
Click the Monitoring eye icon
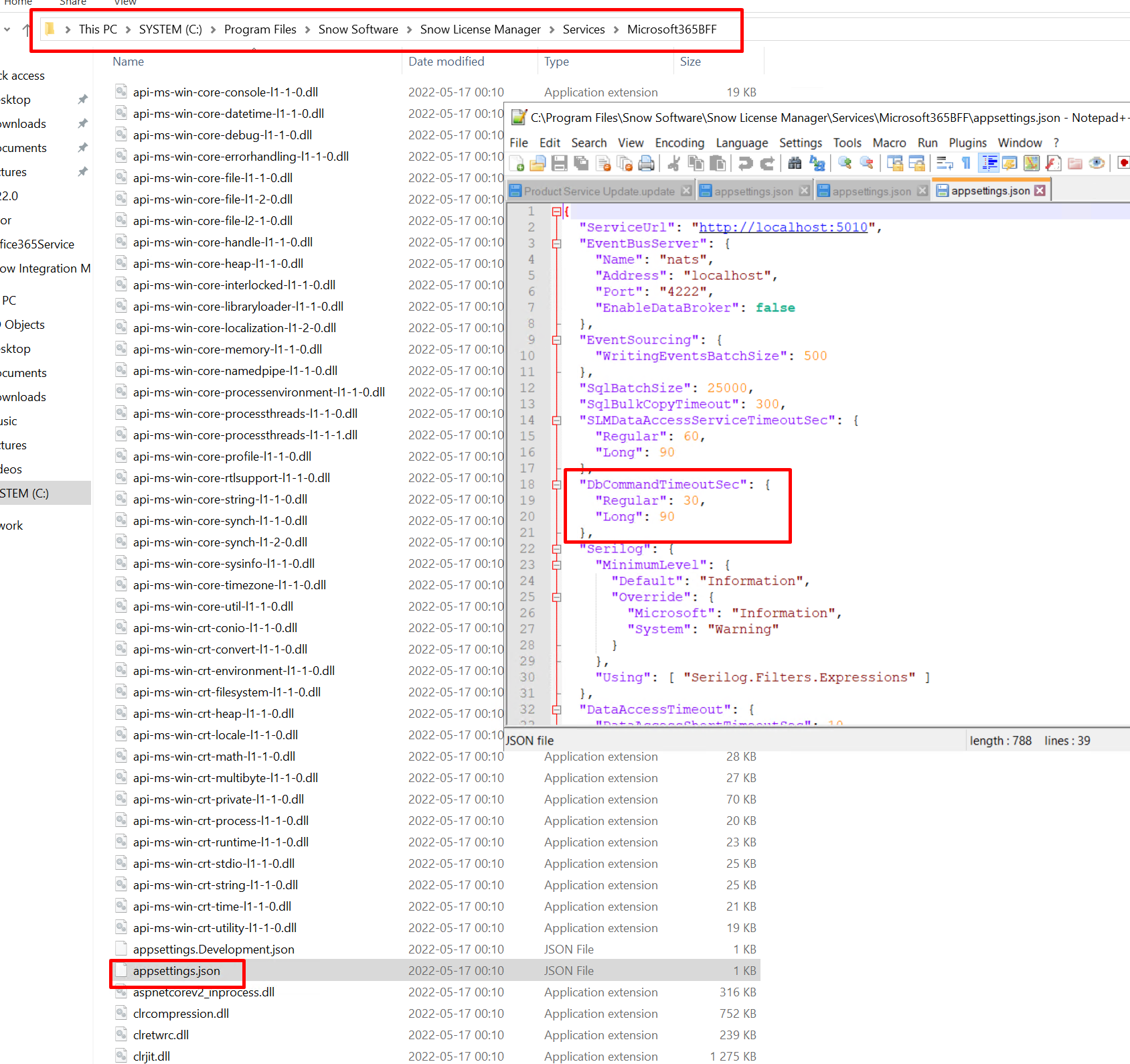click(1097, 163)
